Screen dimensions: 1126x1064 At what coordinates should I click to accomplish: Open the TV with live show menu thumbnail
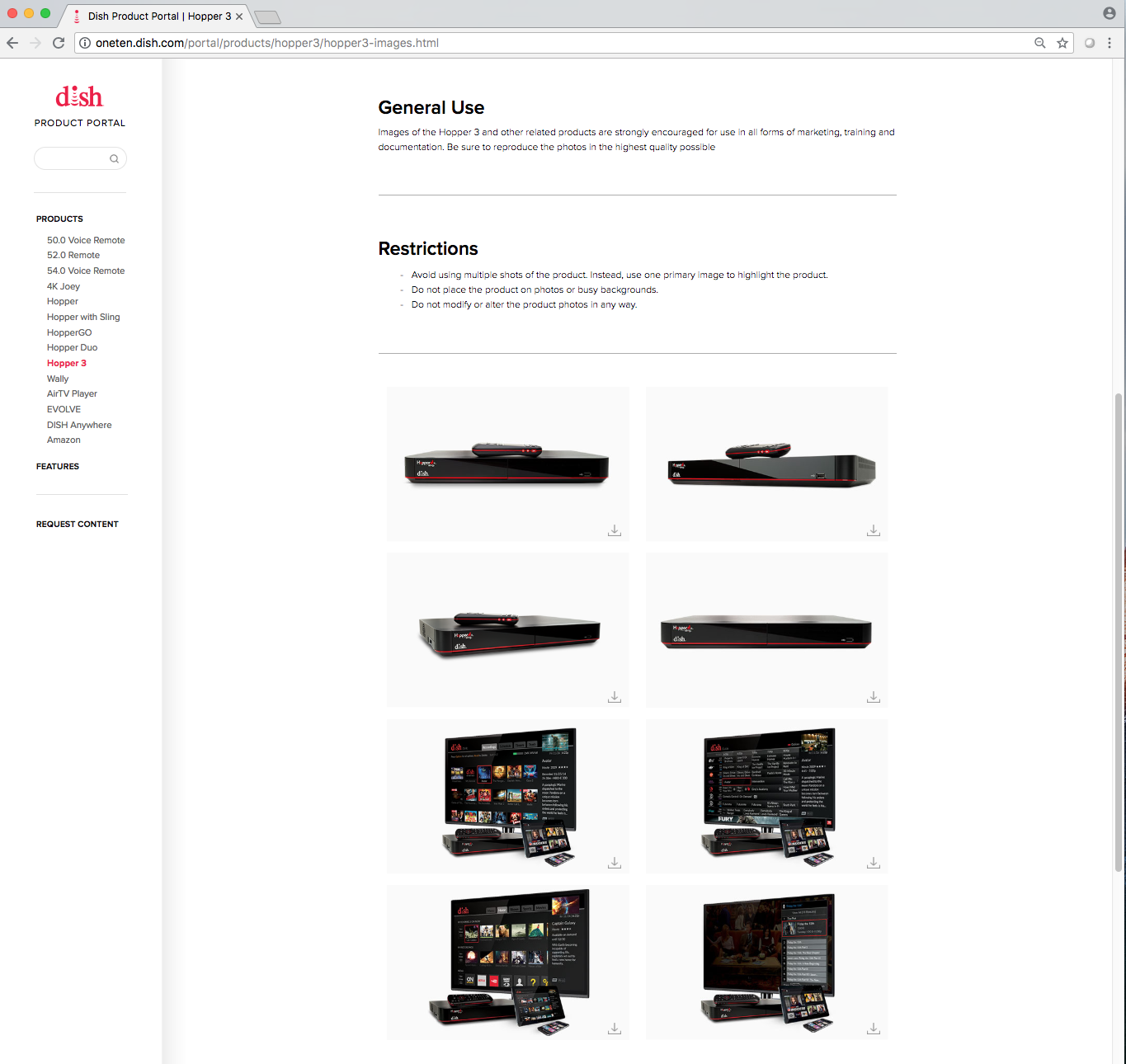(x=766, y=962)
